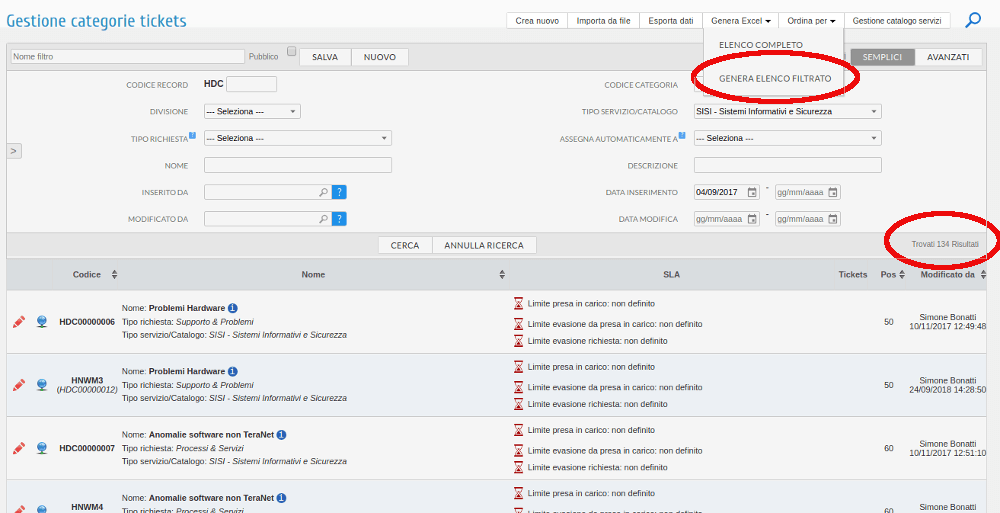Sort by the Pos column arrows
Image resolution: width=1000 pixels, height=513 pixels.
tap(902, 274)
